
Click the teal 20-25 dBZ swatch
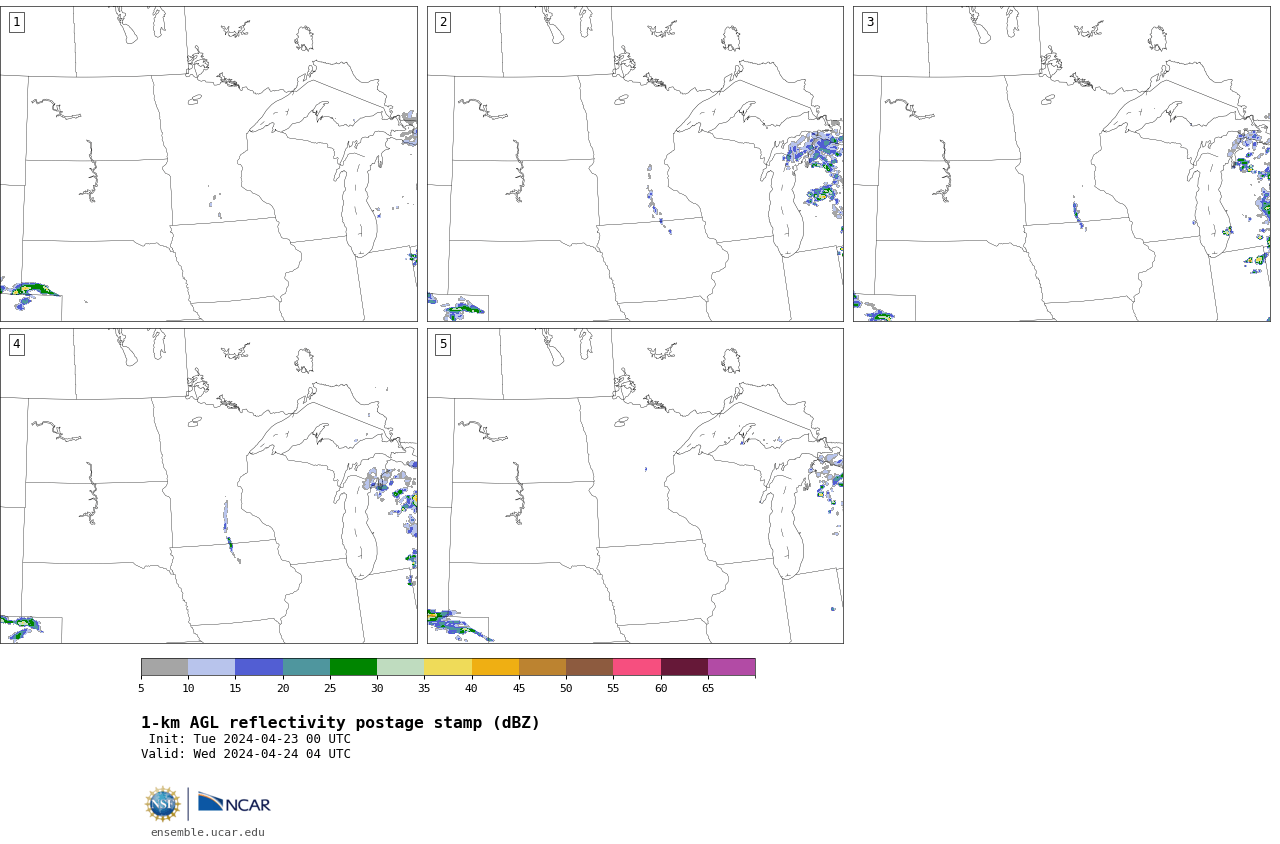306,667
